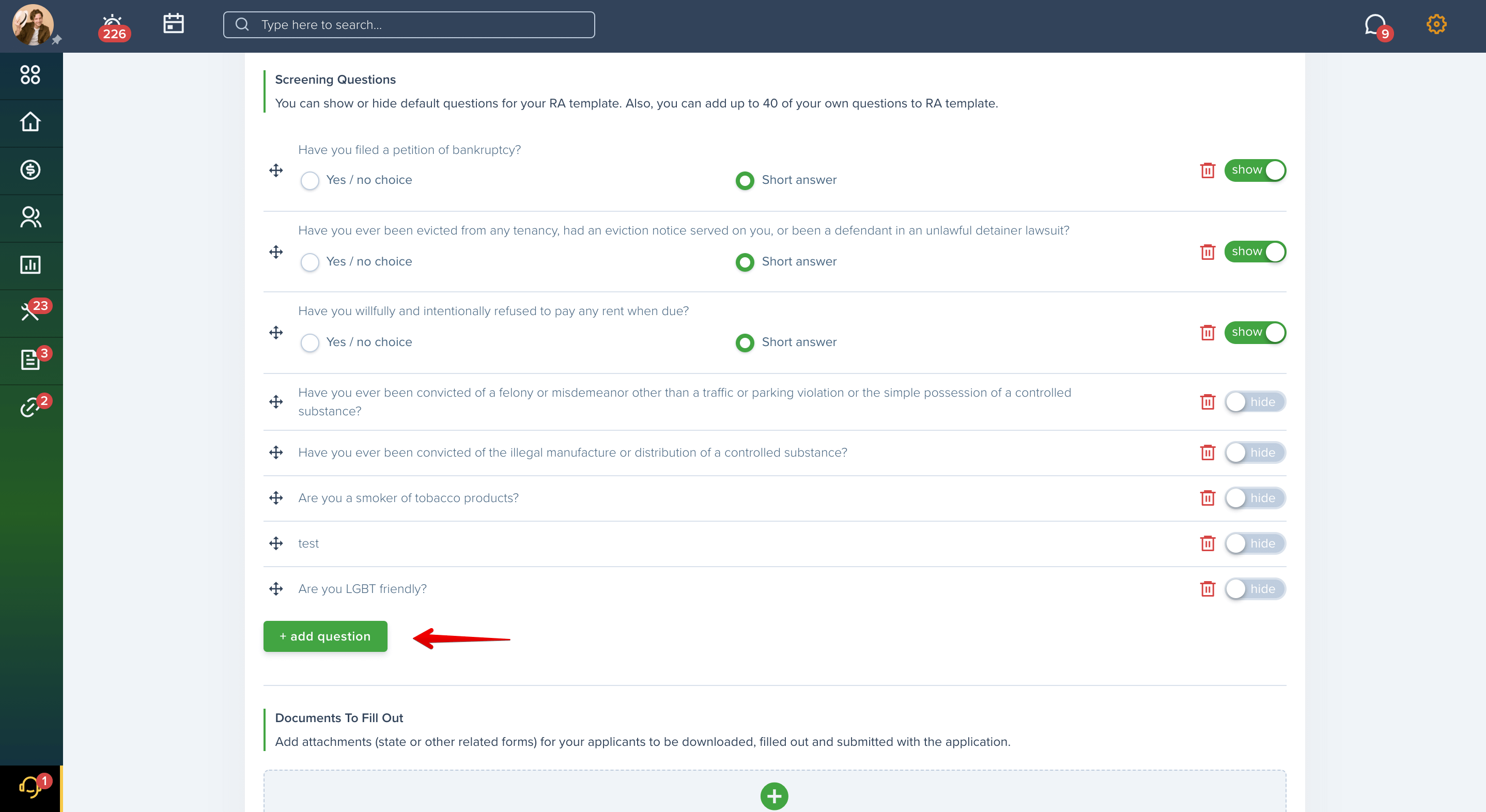Click move handle of bankruptcy question
1486x812 pixels.
276,170
